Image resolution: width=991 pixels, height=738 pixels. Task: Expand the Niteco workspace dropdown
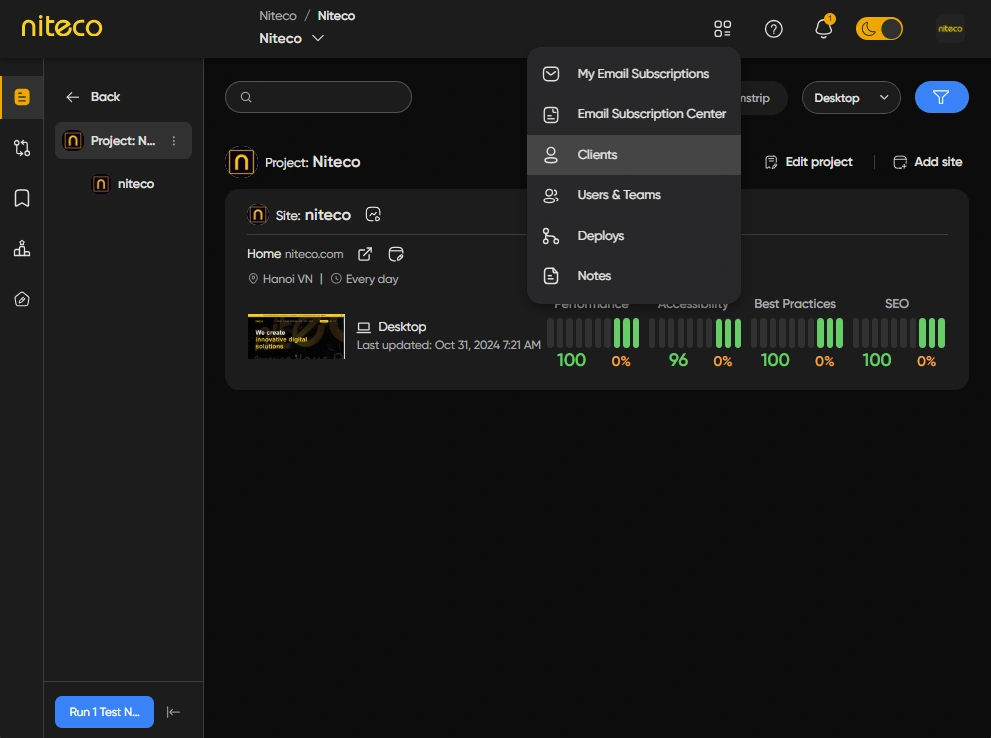[291, 39]
